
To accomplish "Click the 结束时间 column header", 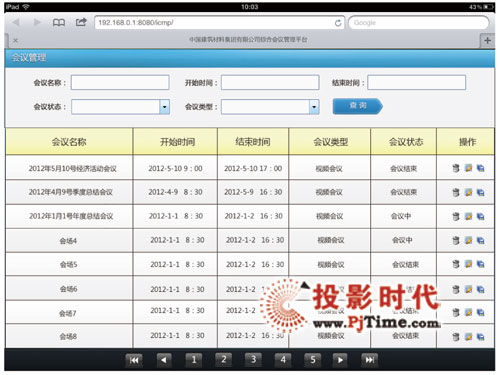I will point(253,142).
